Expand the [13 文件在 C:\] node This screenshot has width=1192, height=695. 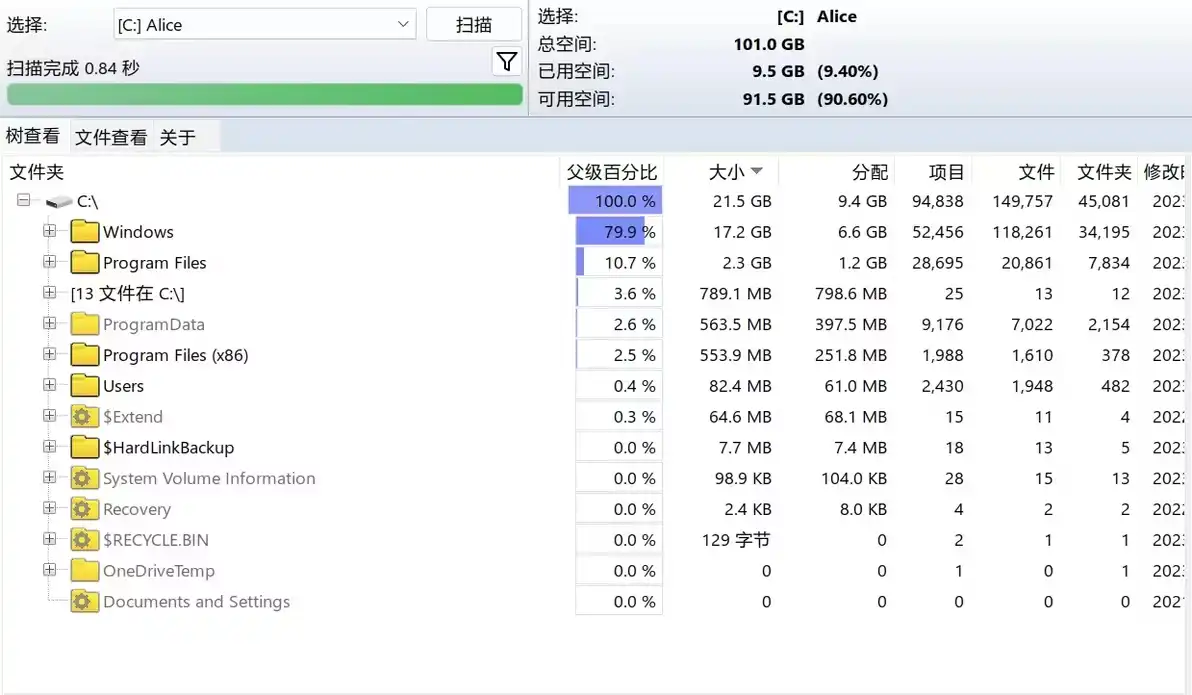coord(49,293)
